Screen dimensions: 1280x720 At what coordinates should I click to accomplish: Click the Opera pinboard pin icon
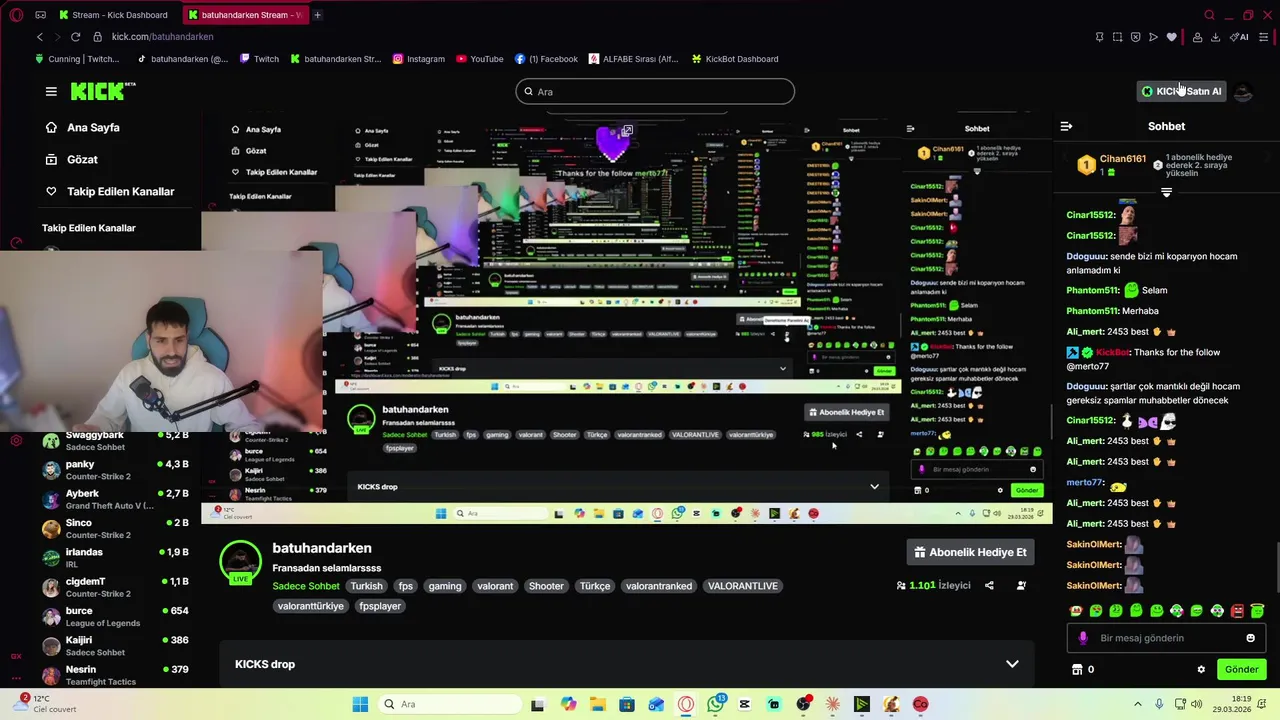pos(1099,37)
